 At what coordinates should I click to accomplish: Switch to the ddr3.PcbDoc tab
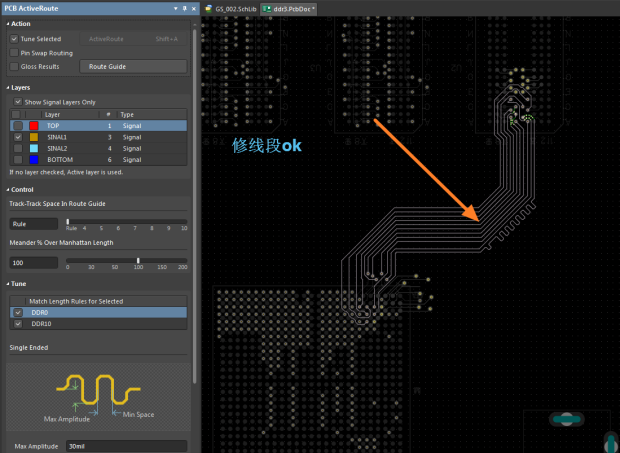tap(288, 9)
